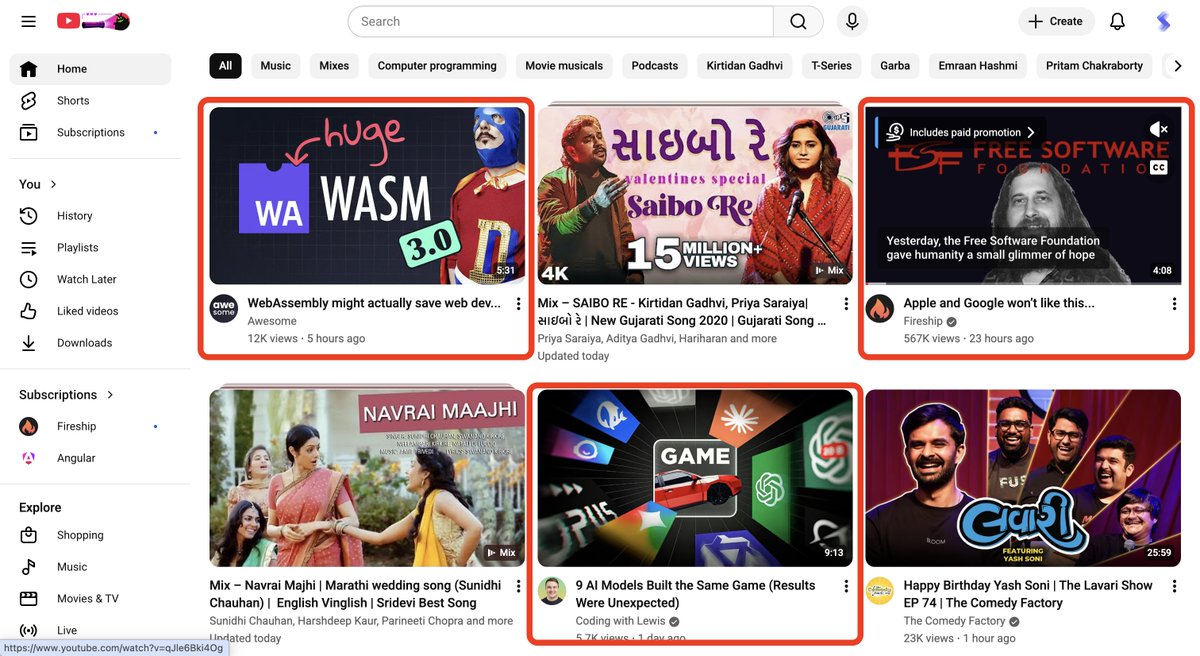1200x656 pixels.
Task: Select Pritam Chakraborty filter chip
Action: tap(1094, 66)
